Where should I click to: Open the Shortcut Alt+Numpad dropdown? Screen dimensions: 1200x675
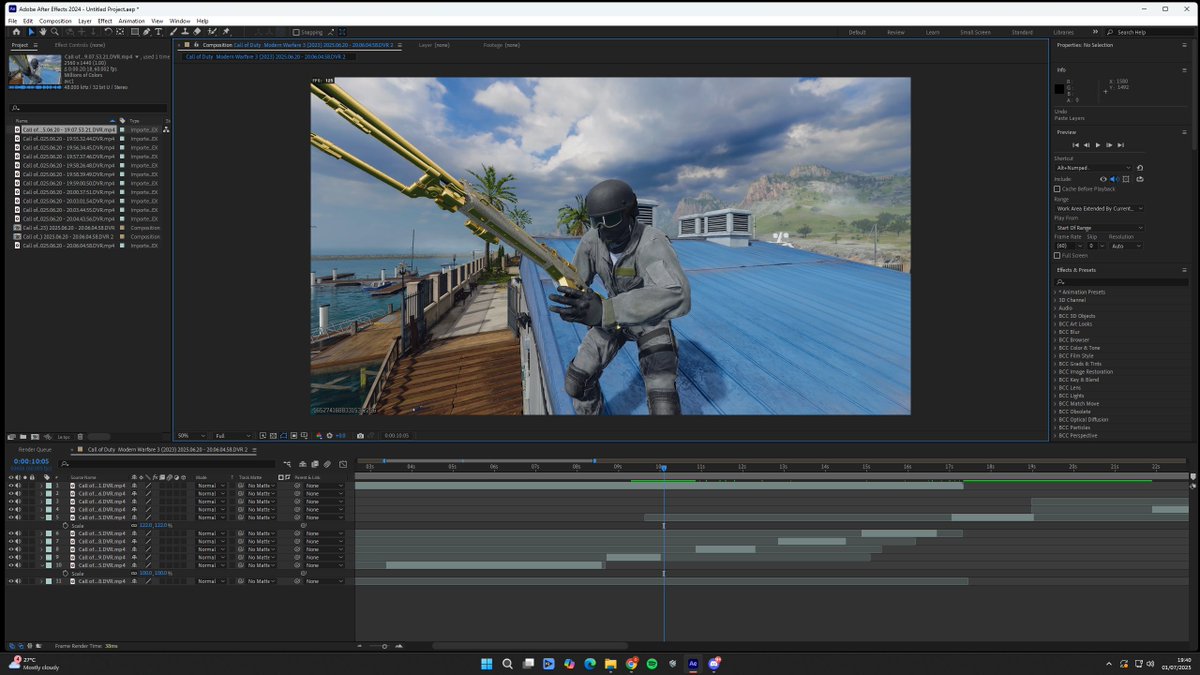pos(1093,168)
